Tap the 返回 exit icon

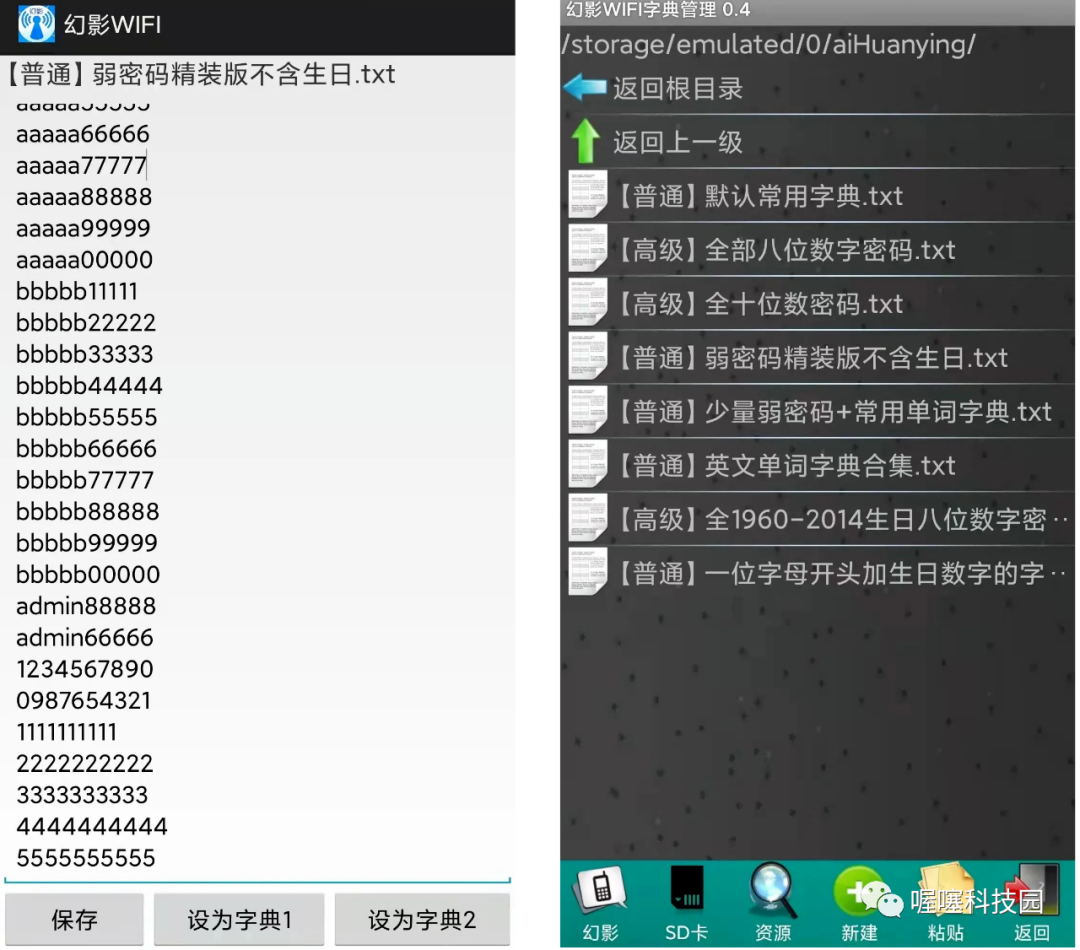pyautogui.click(x=1032, y=889)
